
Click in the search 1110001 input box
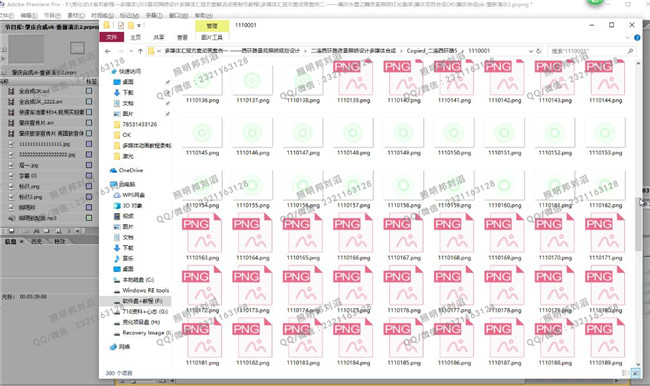pos(586,51)
